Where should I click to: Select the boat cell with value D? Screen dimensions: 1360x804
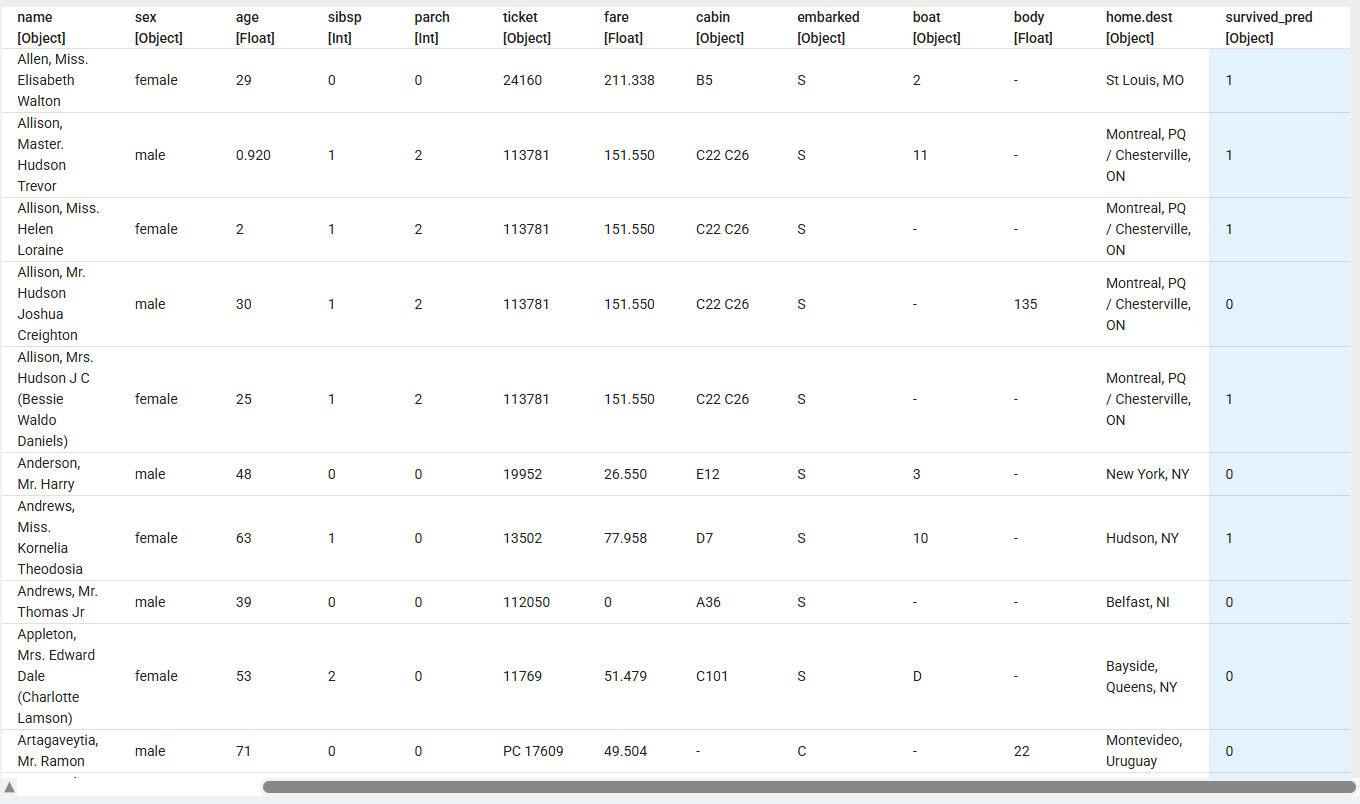tap(917, 676)
